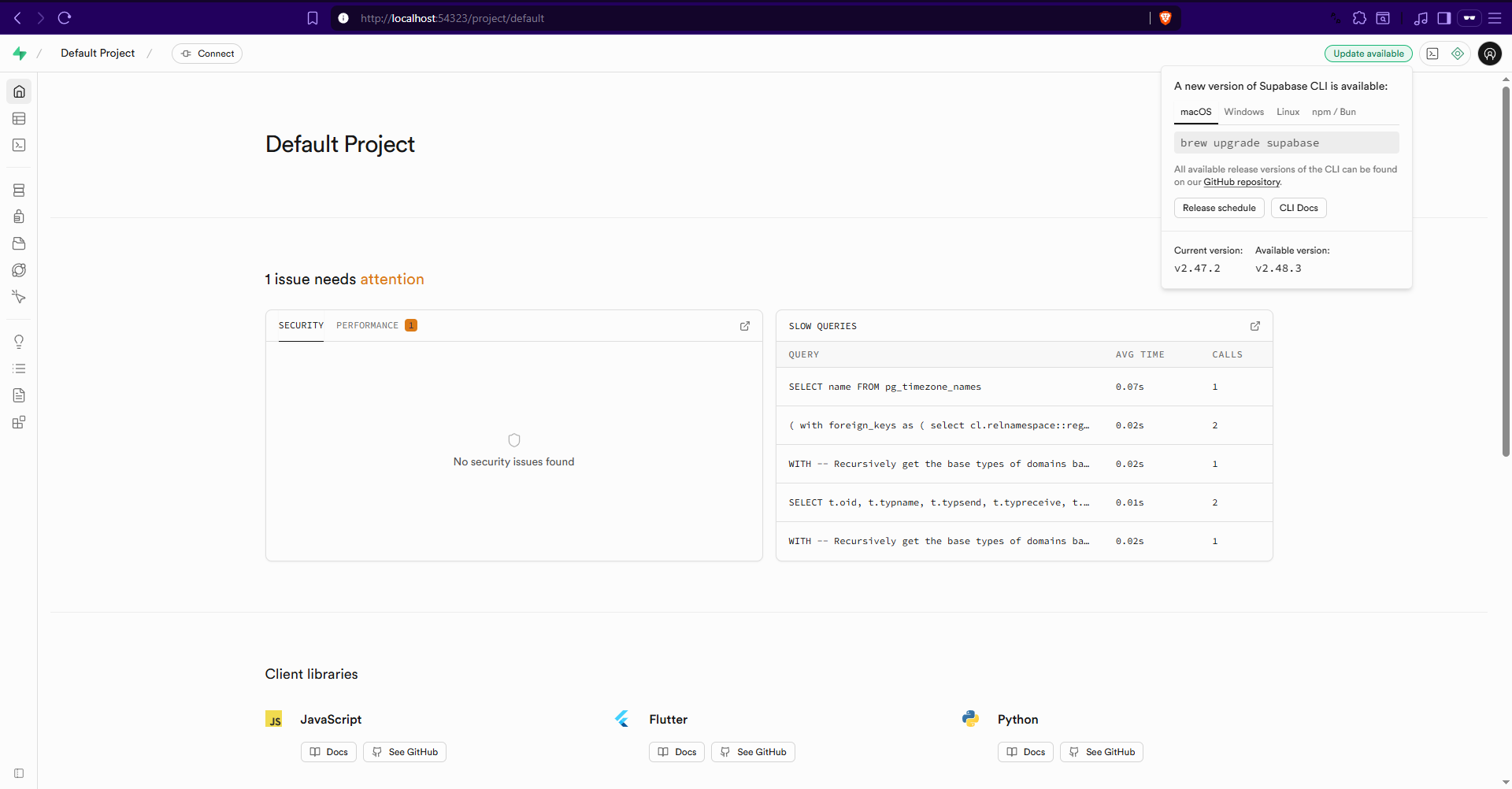Open Brave Shields lion icon
Viewport: 1512px width, 789px height.
1165,18
